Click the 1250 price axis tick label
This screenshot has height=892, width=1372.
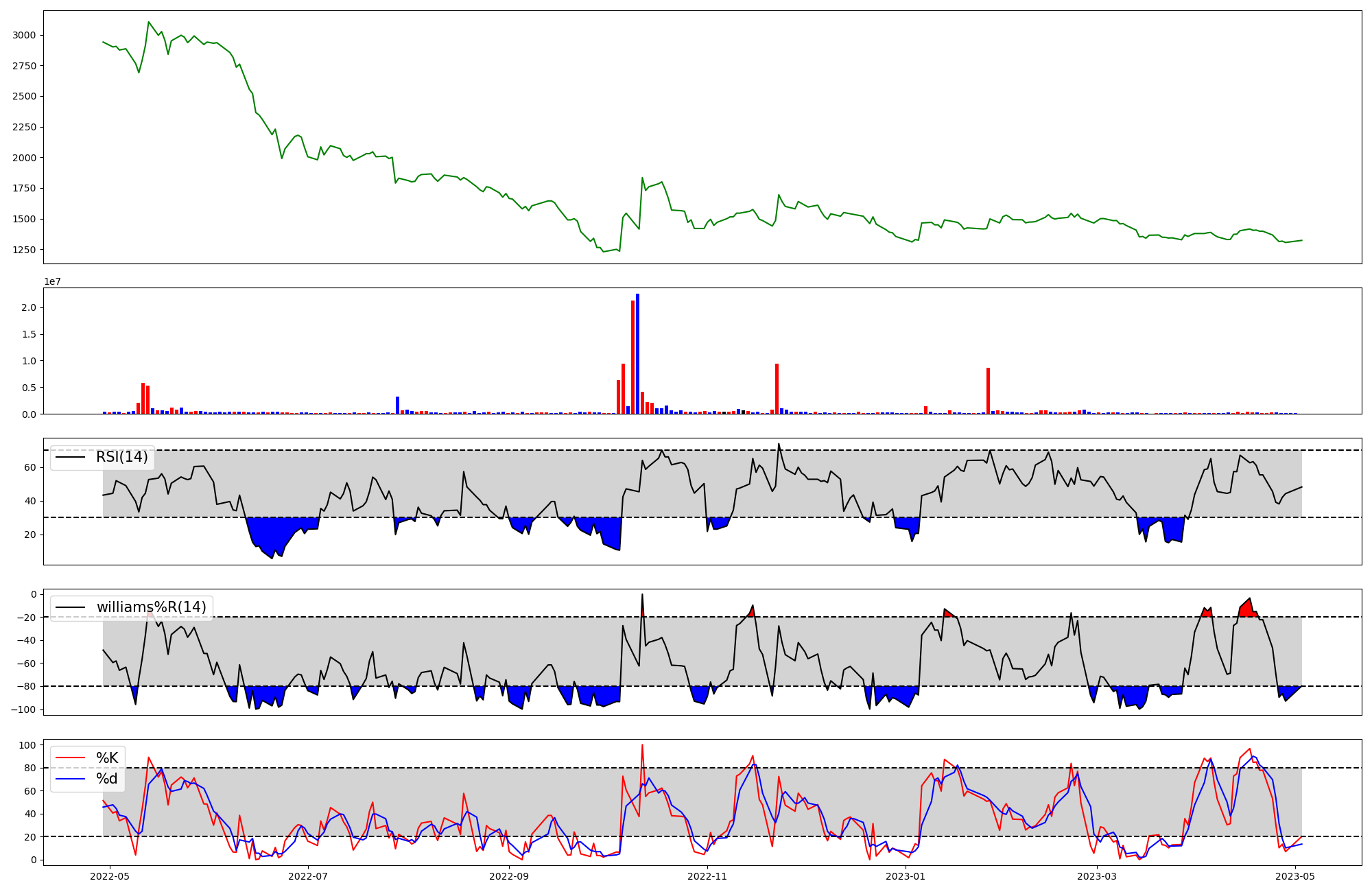pos(25,250)
